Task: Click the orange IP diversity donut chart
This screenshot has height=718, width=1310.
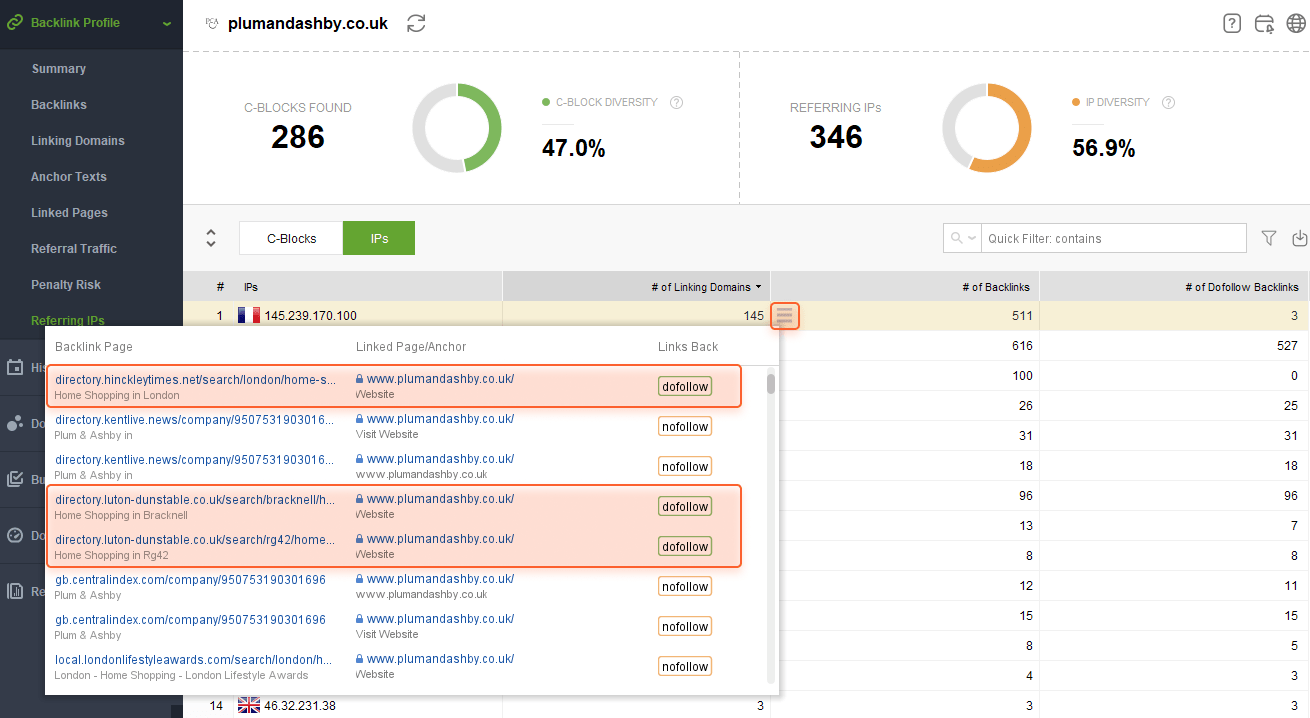Action: (987, 128)
